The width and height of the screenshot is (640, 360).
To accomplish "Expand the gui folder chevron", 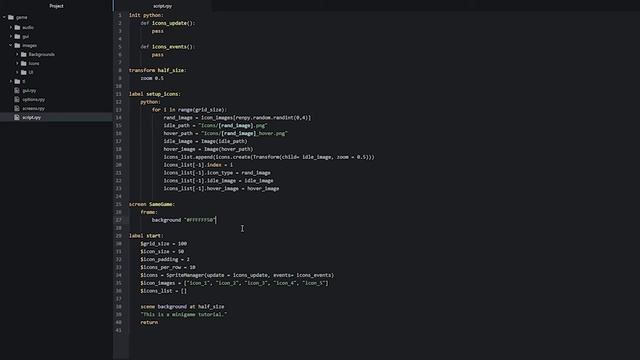I will (x=11, y=36).
